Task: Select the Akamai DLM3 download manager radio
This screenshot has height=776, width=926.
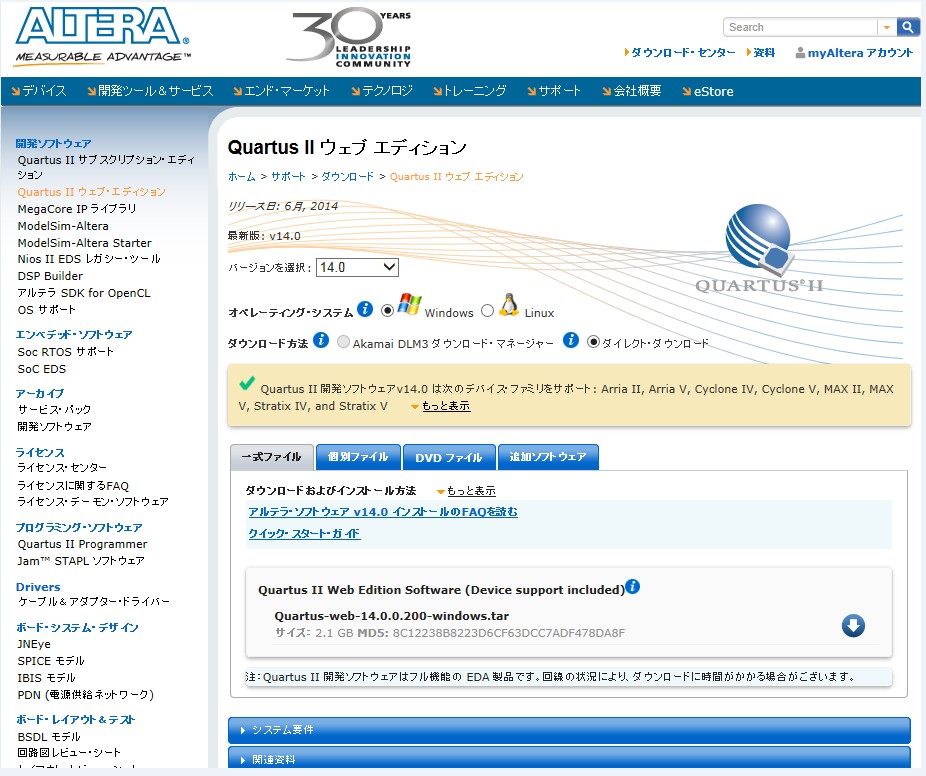Action: click(x=343, y=342)
